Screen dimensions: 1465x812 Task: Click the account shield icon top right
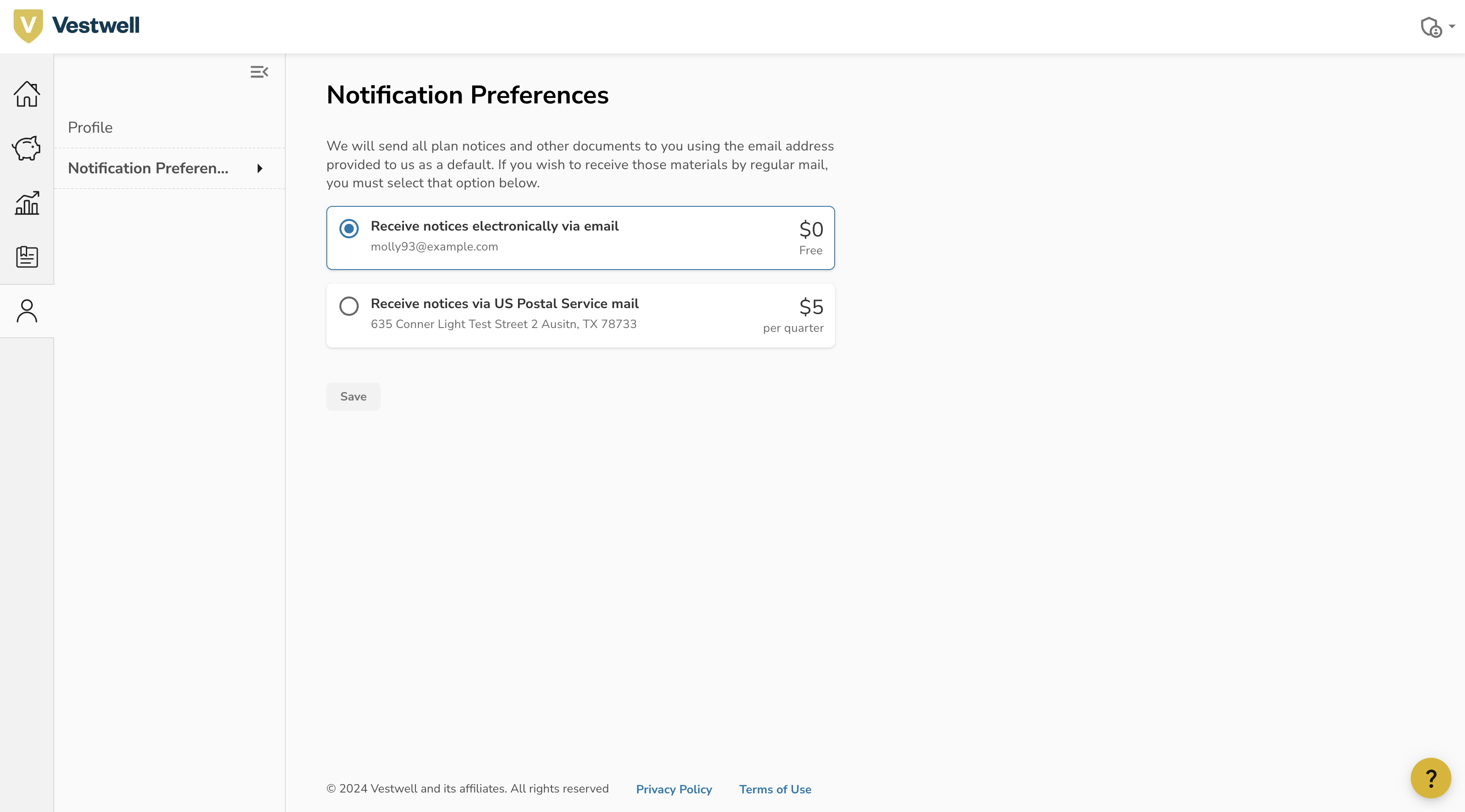(x=1430, y=27)
